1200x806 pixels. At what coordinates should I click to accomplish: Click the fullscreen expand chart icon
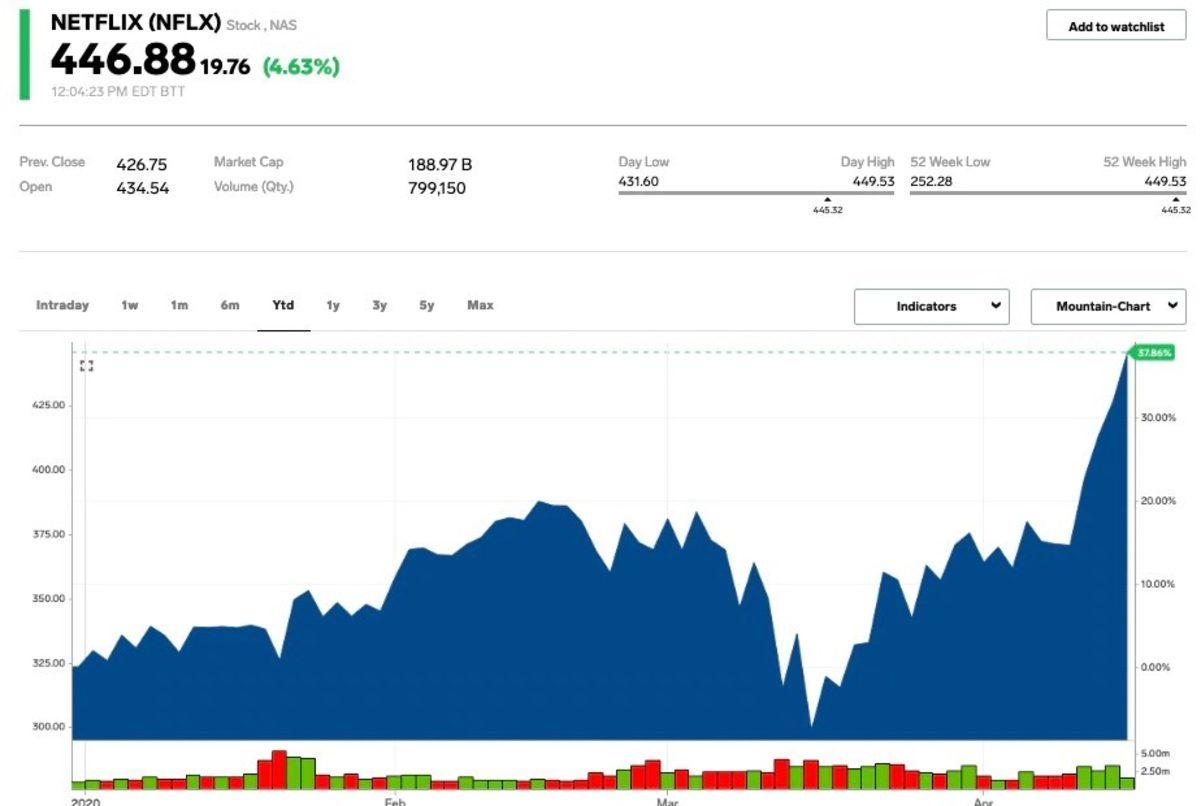click(87, 366)
